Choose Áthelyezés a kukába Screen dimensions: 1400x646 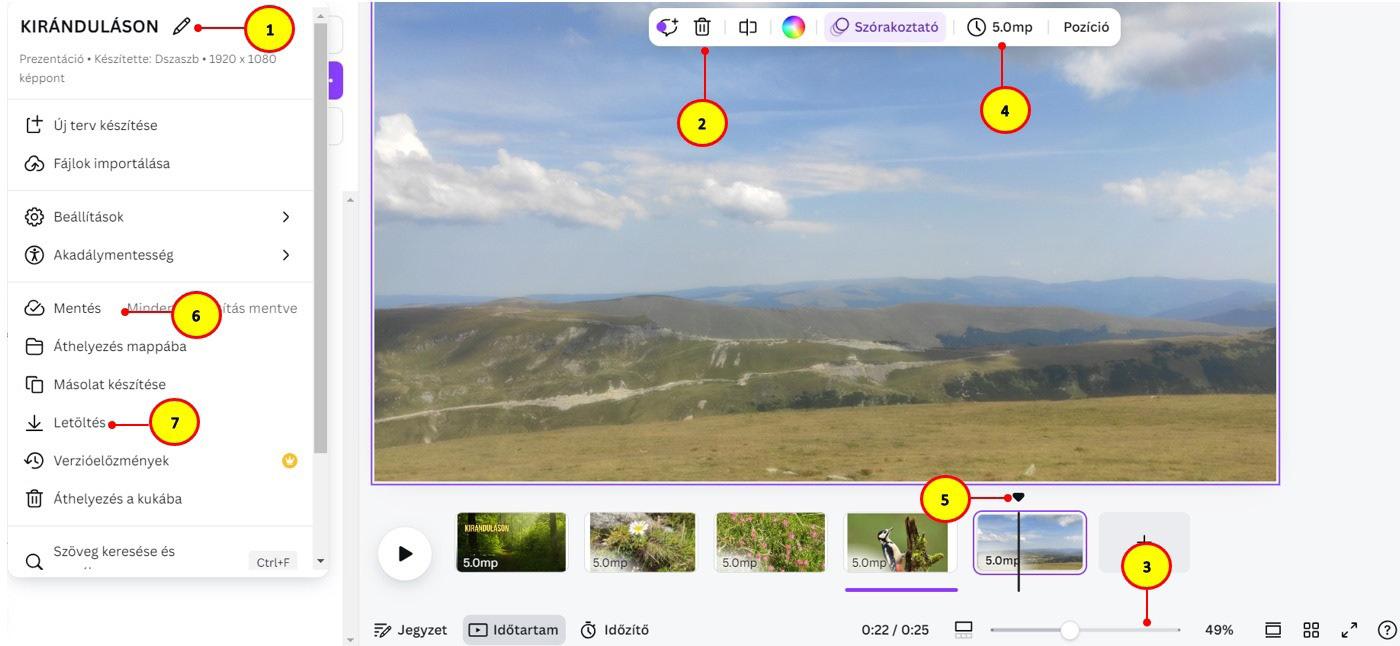[x=161, y=499]
